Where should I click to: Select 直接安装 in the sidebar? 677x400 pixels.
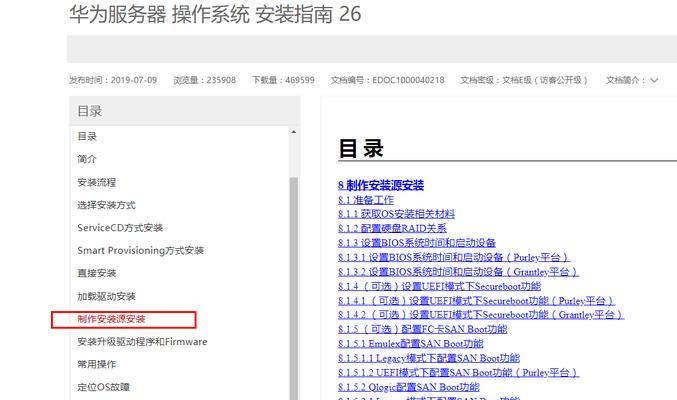coord(97,273)
